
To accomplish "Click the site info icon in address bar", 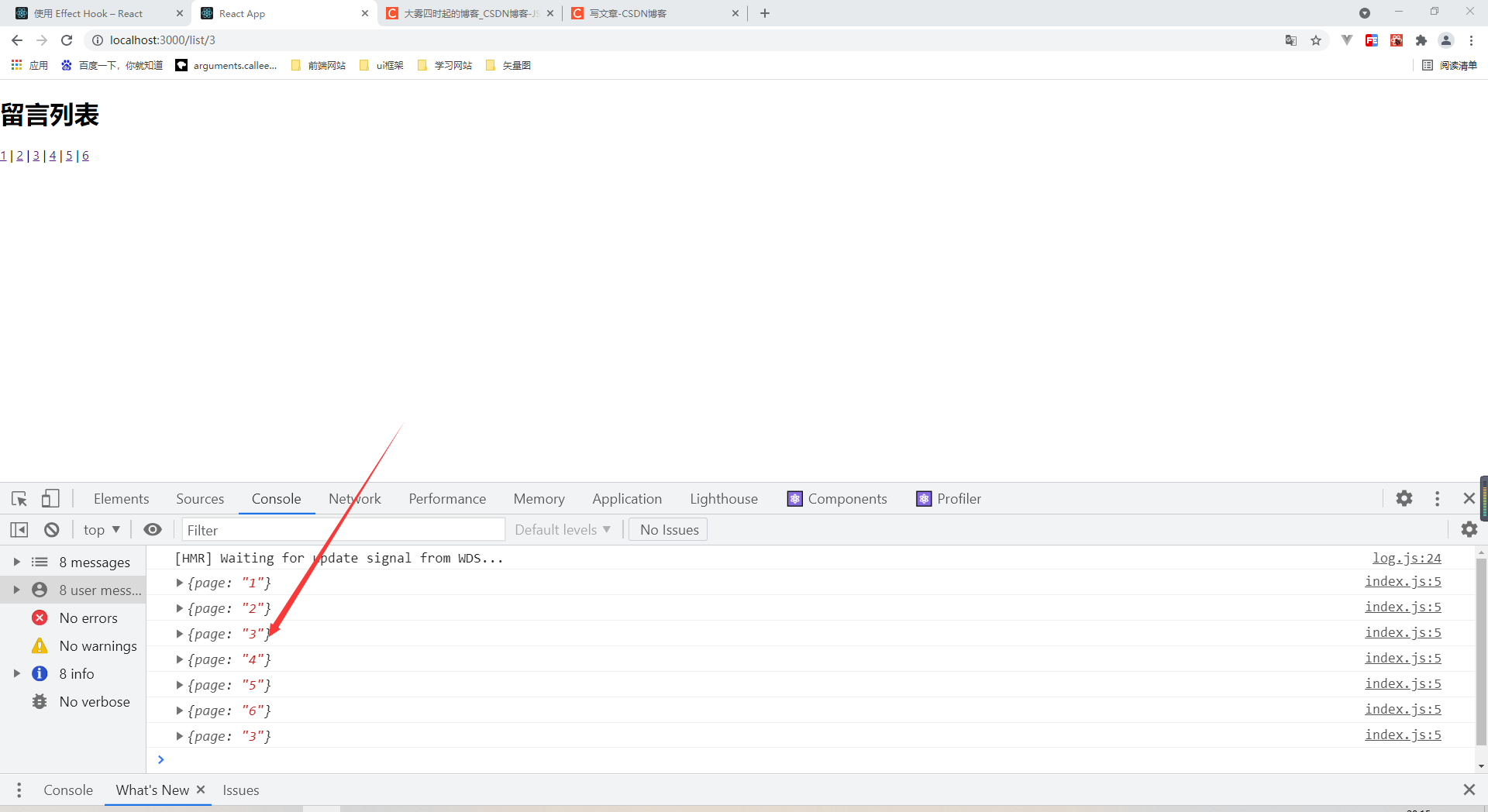I will coord(98,40).
